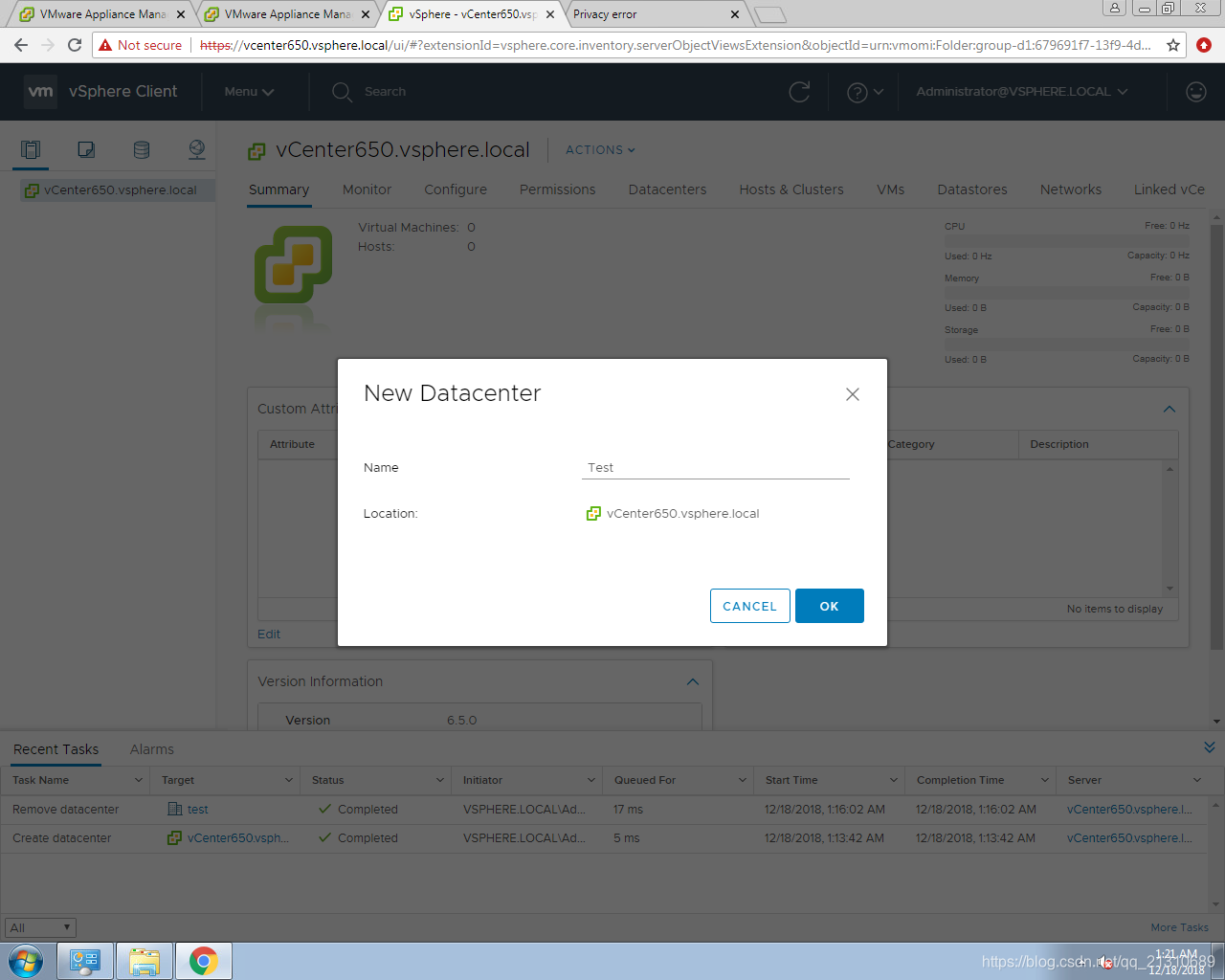Select vCenter650.vsphere.local in inventory tree
This screenshot has height=980, width=1225.
(120, 189)
